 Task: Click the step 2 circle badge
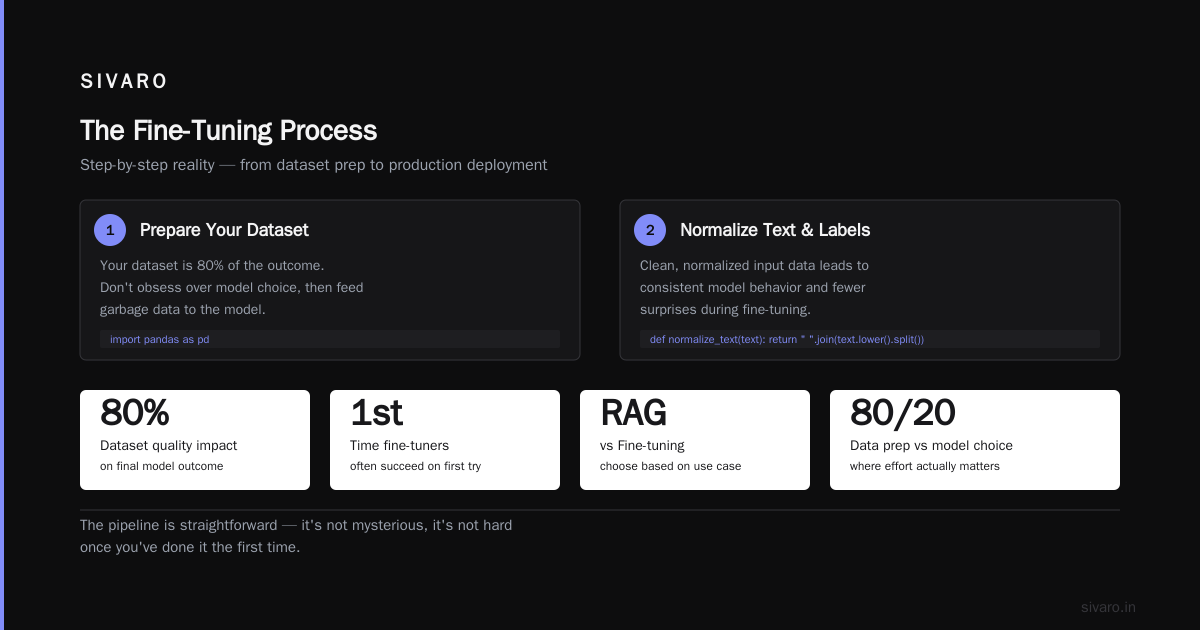tap(650, 230)
